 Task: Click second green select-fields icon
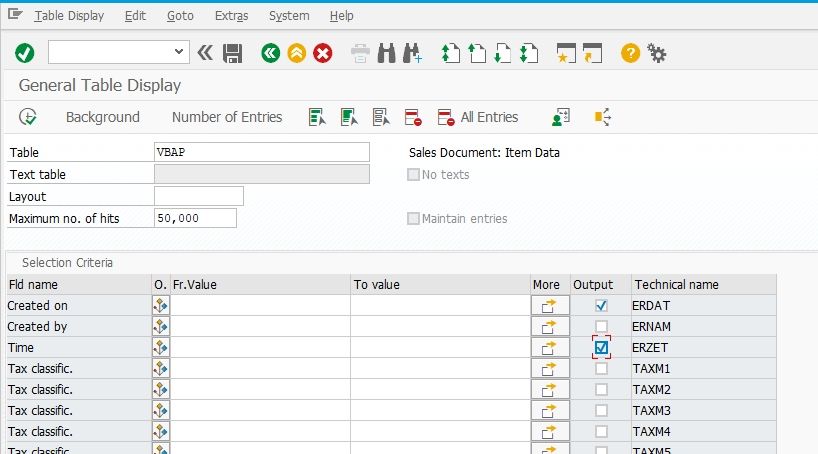(349, 117)
